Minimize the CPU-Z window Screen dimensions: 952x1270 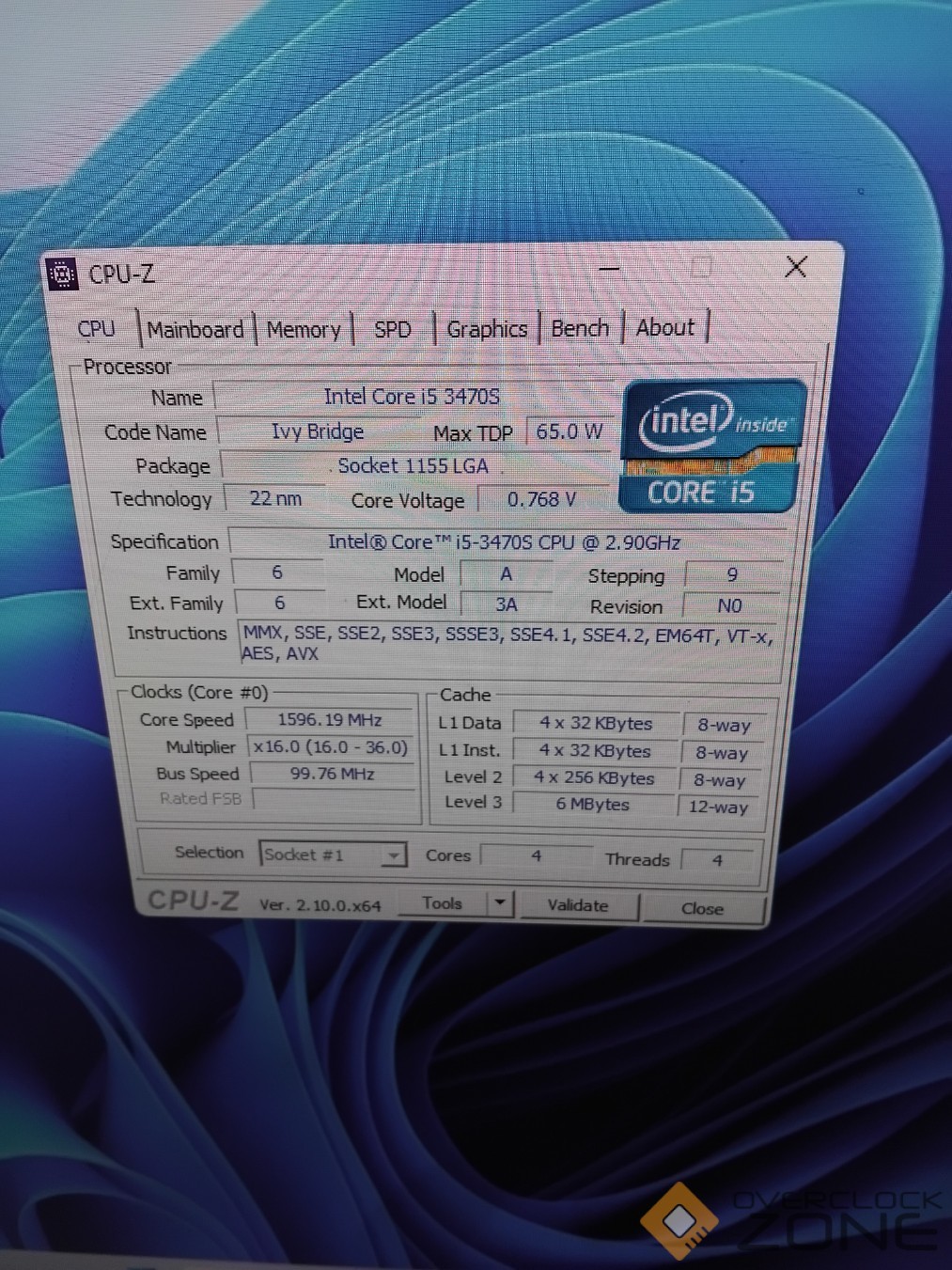609,269
